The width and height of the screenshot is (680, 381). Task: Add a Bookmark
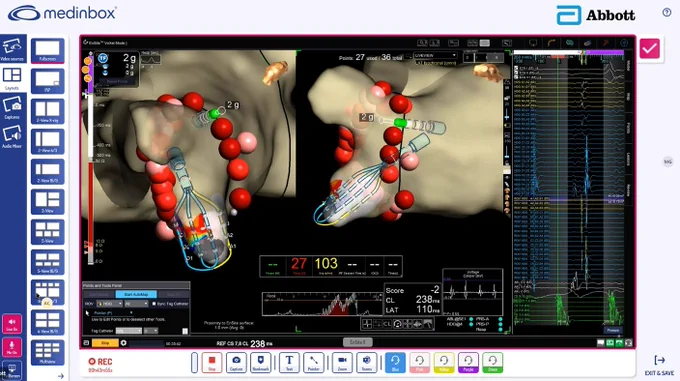pos(261,362)
